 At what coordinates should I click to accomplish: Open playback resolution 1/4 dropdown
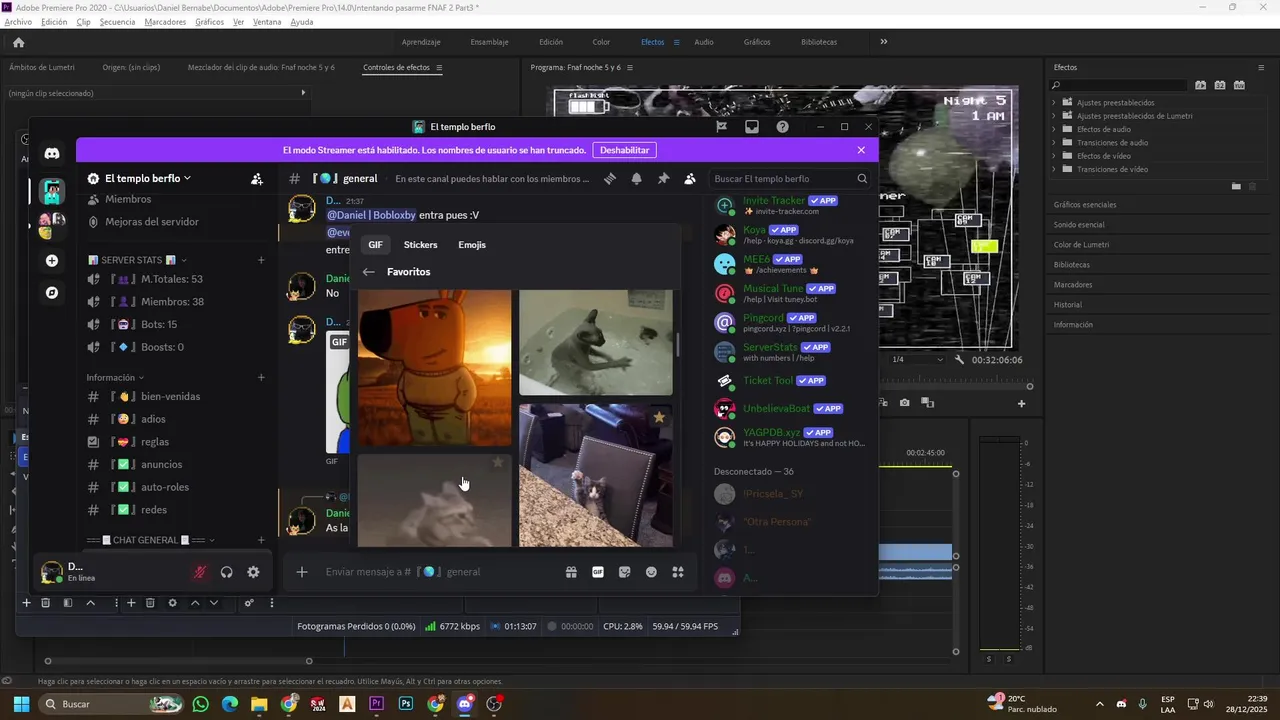pyautogui.click(x=916, y=359)
